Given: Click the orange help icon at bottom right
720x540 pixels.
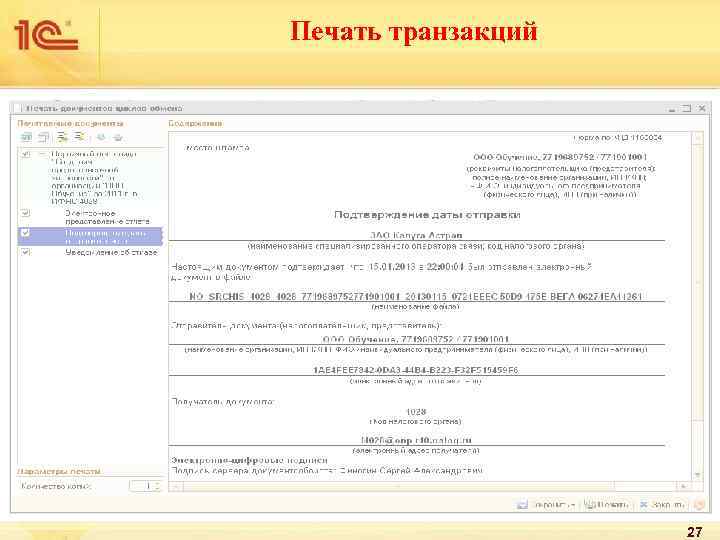Looking at the screenshot, I should (x=700, y=505).
